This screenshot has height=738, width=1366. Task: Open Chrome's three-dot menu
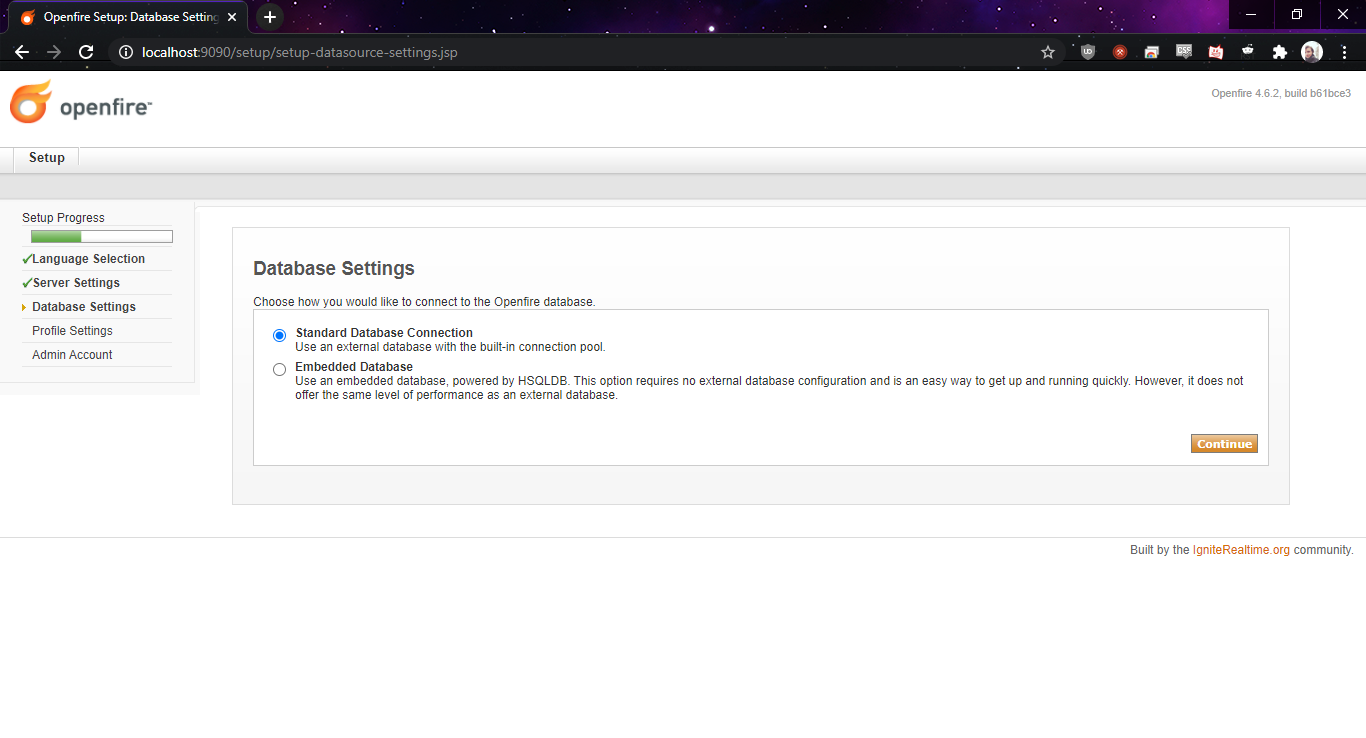[1344, 52]
